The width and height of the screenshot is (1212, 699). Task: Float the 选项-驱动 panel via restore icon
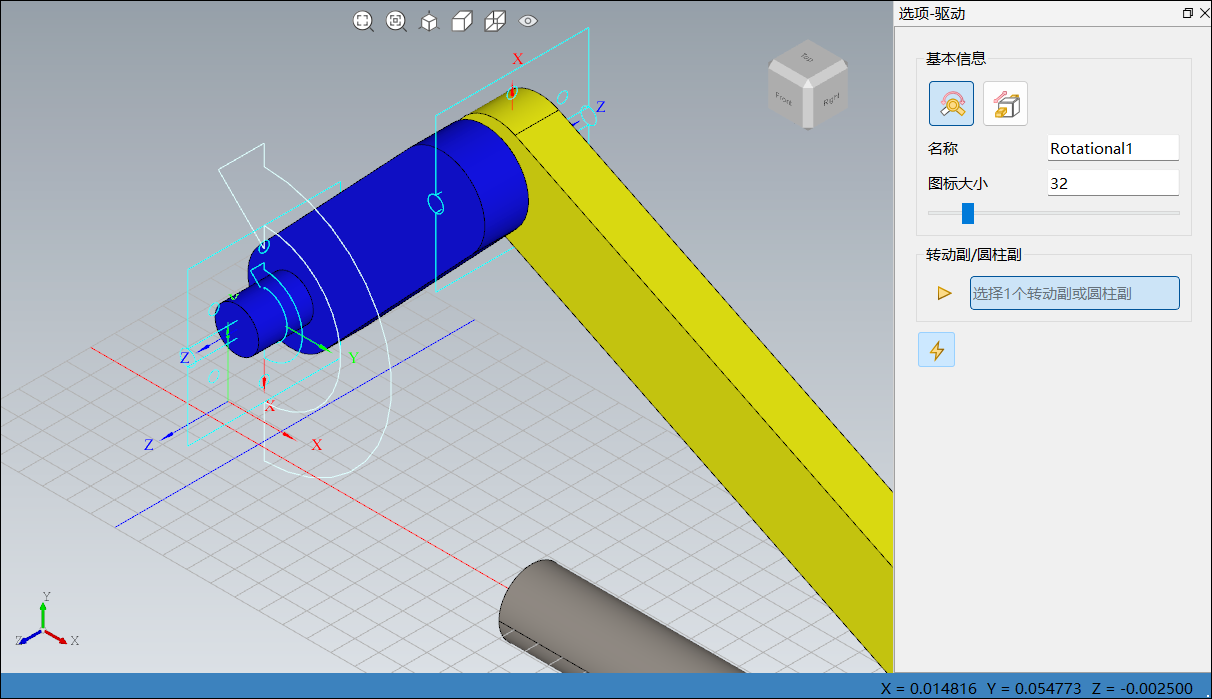(x=1187, y=13)
